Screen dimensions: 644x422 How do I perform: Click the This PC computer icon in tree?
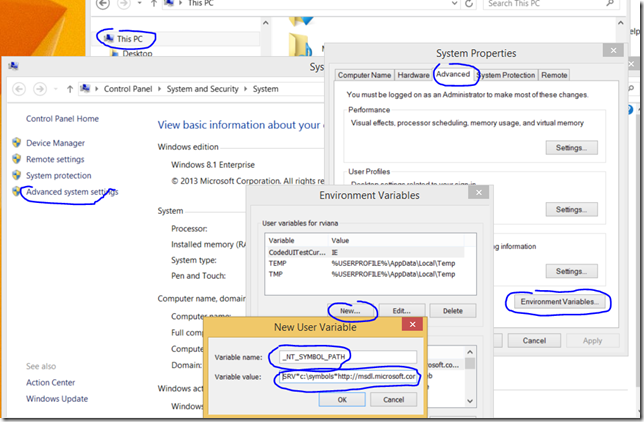coord(108,38)
